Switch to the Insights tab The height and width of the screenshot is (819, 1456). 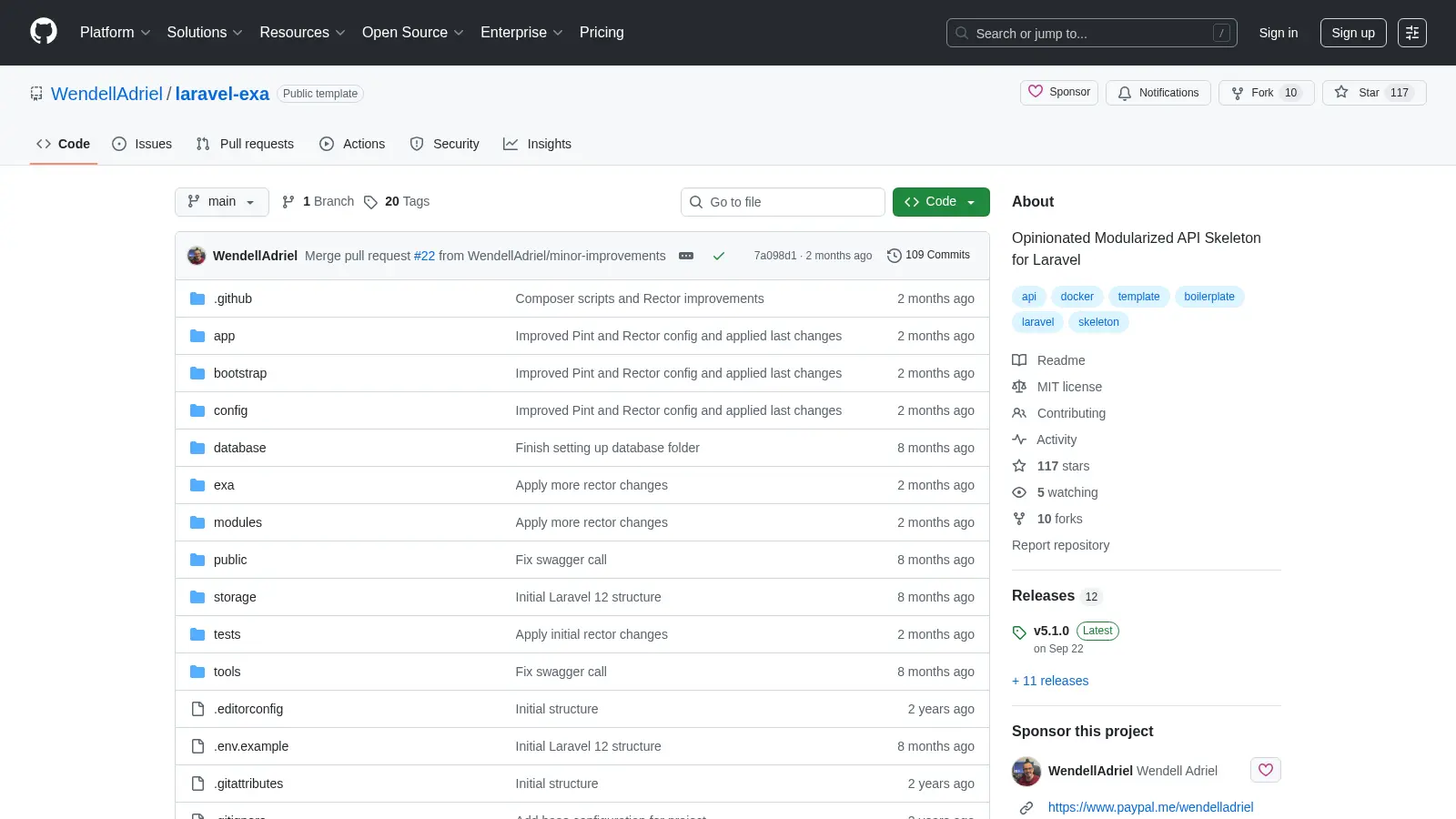point(537,144)
